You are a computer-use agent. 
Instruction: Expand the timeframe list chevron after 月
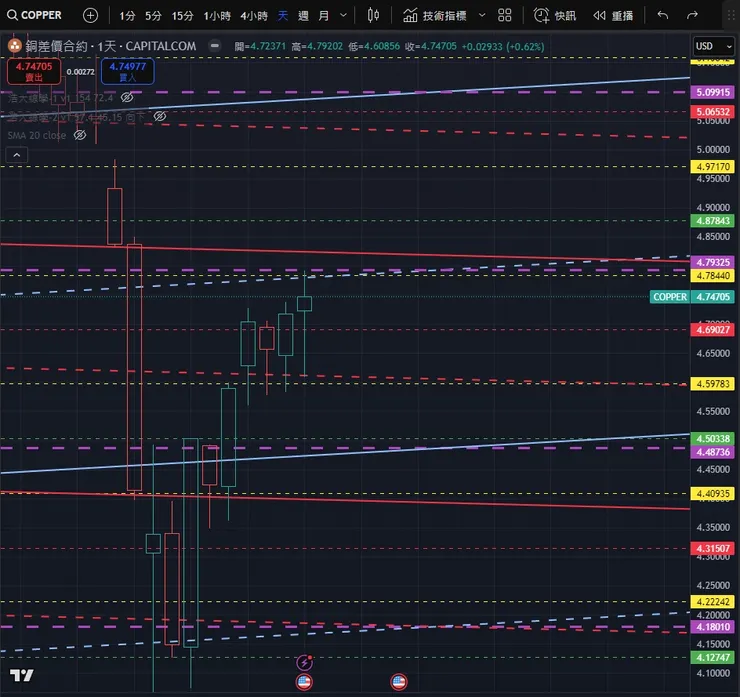[344, 16]
